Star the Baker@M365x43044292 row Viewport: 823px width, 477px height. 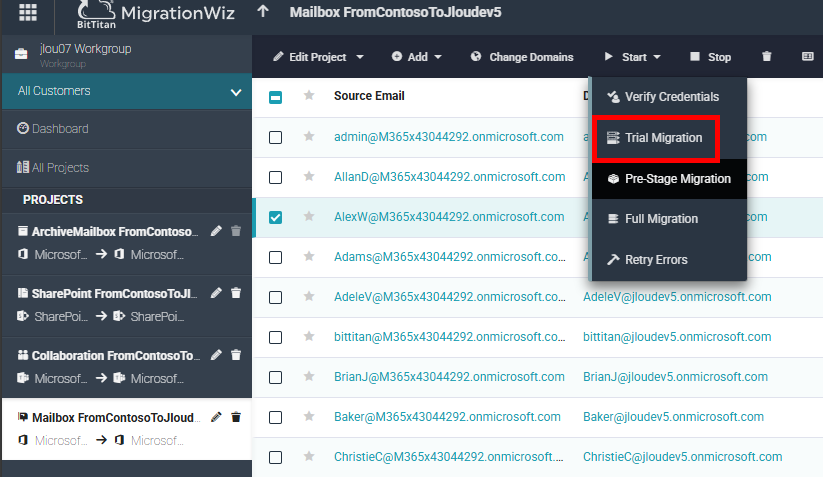pyautogui.click(x=309, y=416)
